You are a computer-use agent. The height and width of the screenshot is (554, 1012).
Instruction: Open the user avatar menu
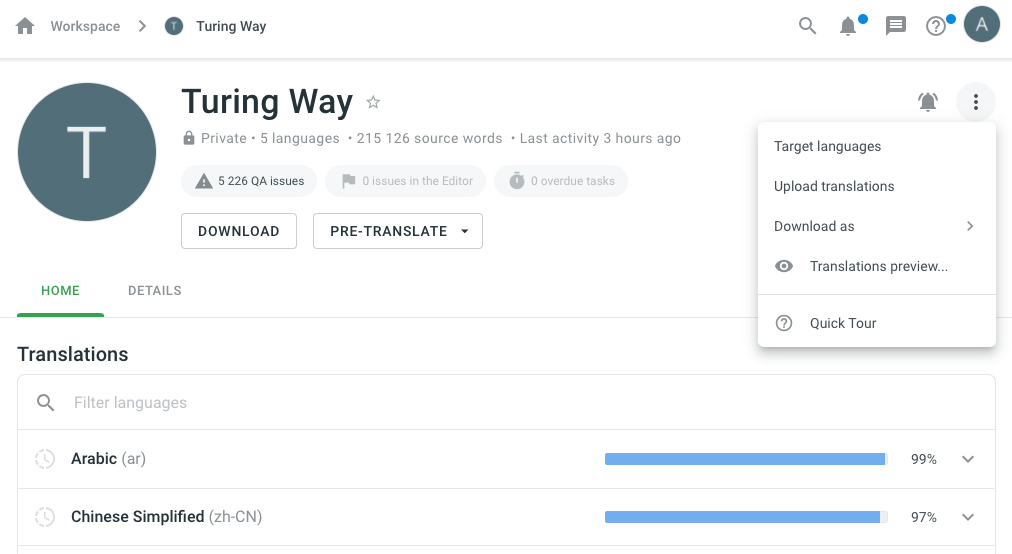click(981, 26)
